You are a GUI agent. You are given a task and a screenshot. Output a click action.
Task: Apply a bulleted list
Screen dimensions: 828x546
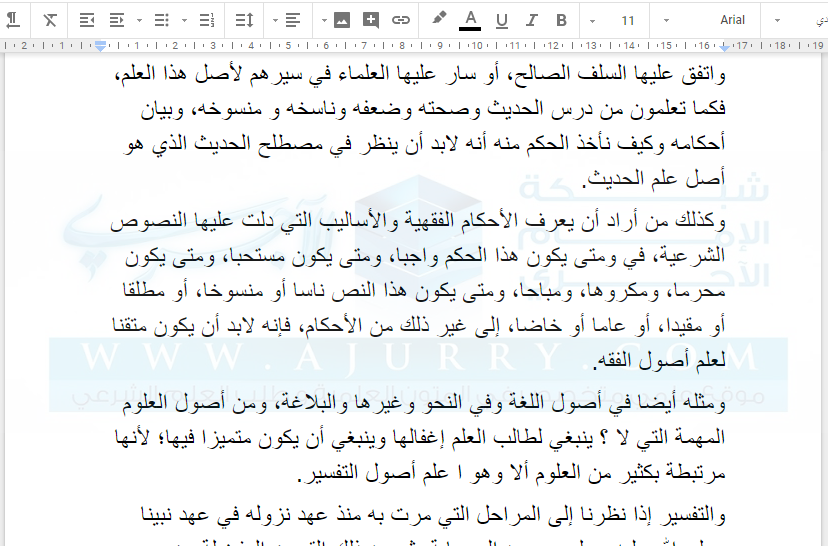[x=162, y=20]
